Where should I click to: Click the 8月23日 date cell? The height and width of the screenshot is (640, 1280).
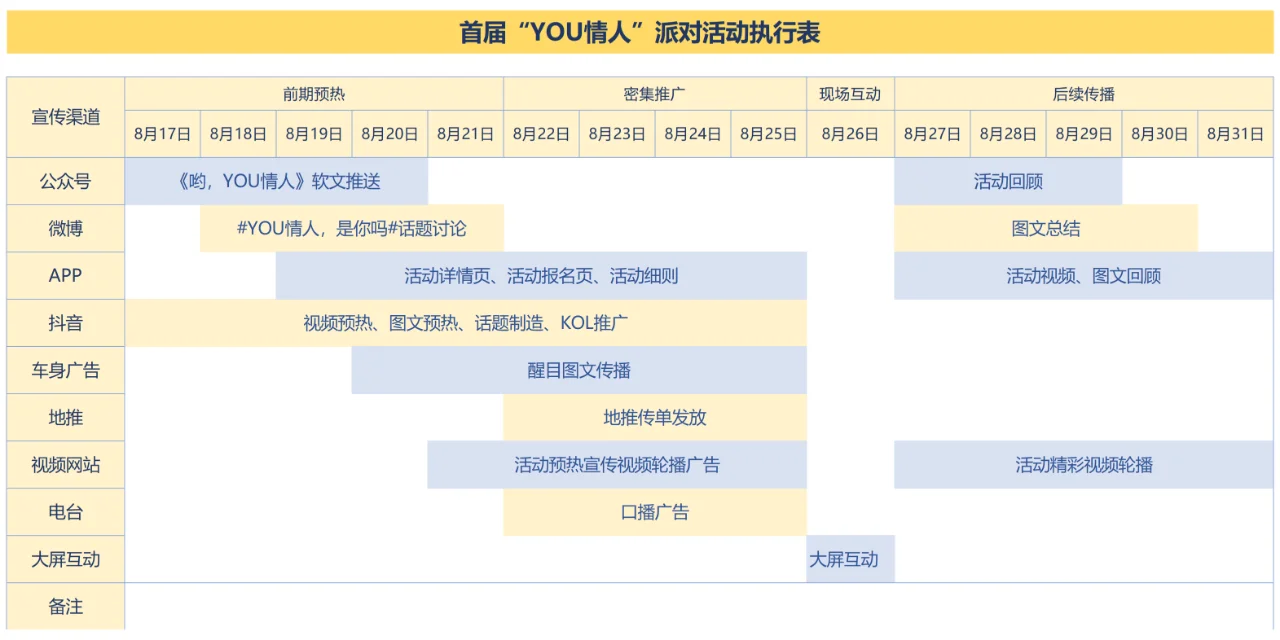(617, 134)
